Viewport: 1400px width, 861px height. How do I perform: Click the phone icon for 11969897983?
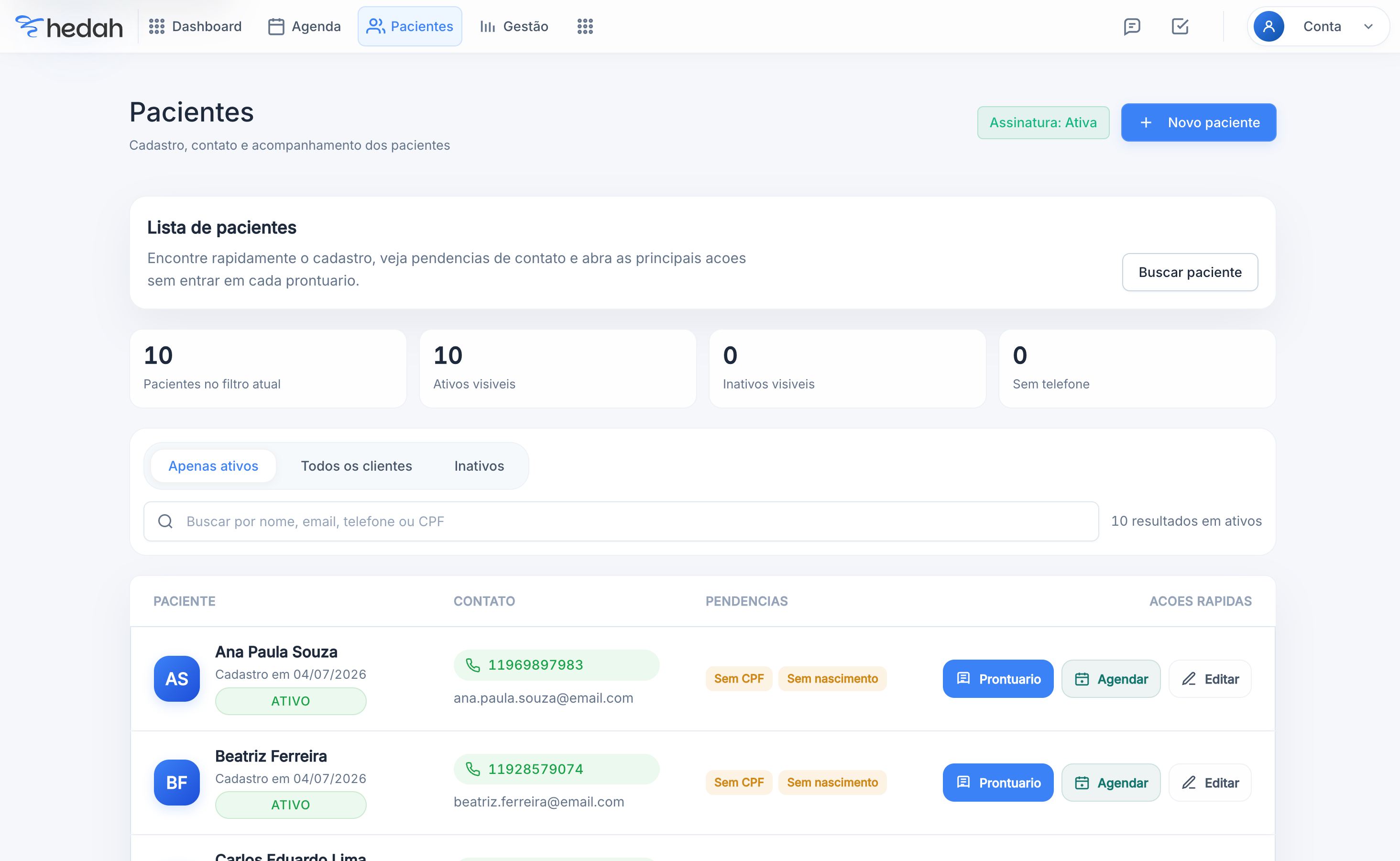tap(473, 664)
